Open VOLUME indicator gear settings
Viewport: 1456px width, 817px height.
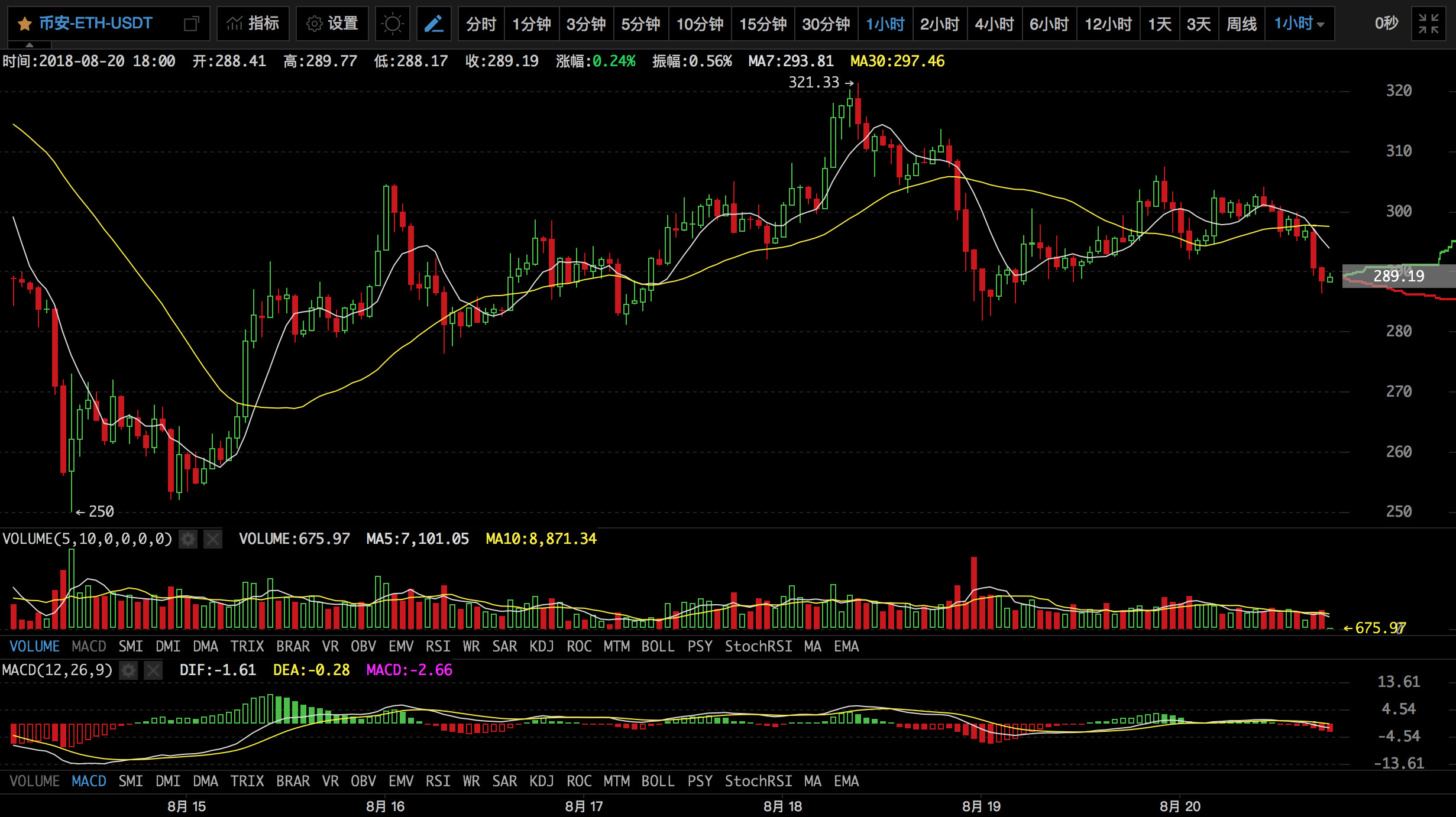(x=188, y=539)
